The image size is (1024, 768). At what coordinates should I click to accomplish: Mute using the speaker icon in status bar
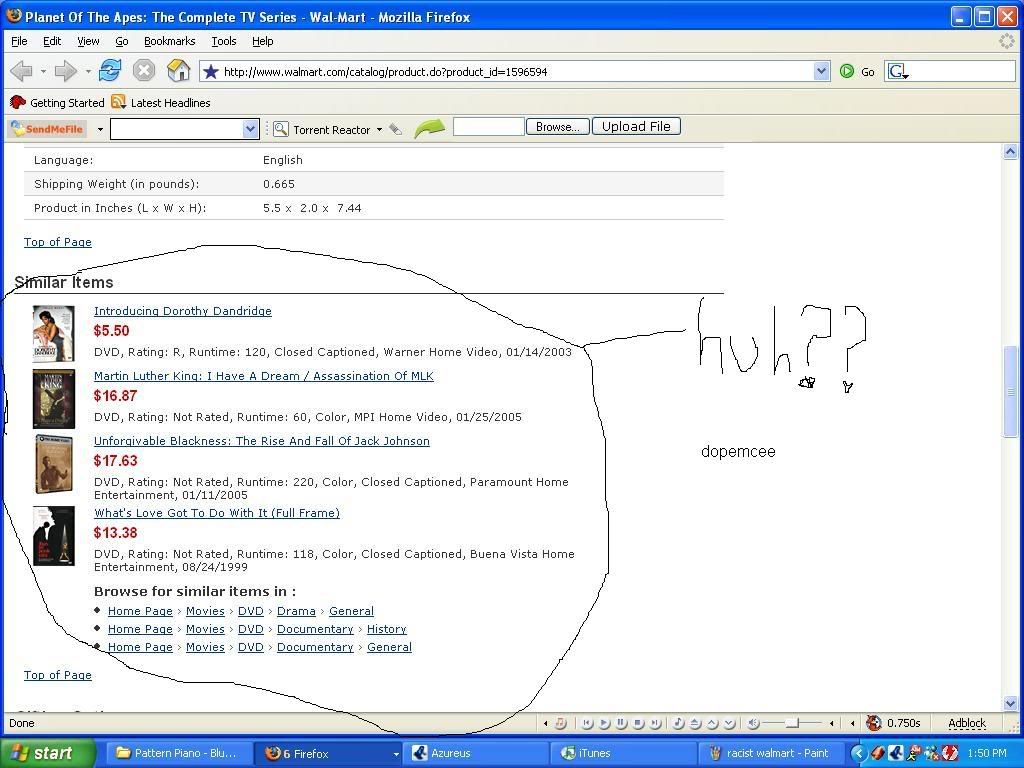click(x=753, y=723)
